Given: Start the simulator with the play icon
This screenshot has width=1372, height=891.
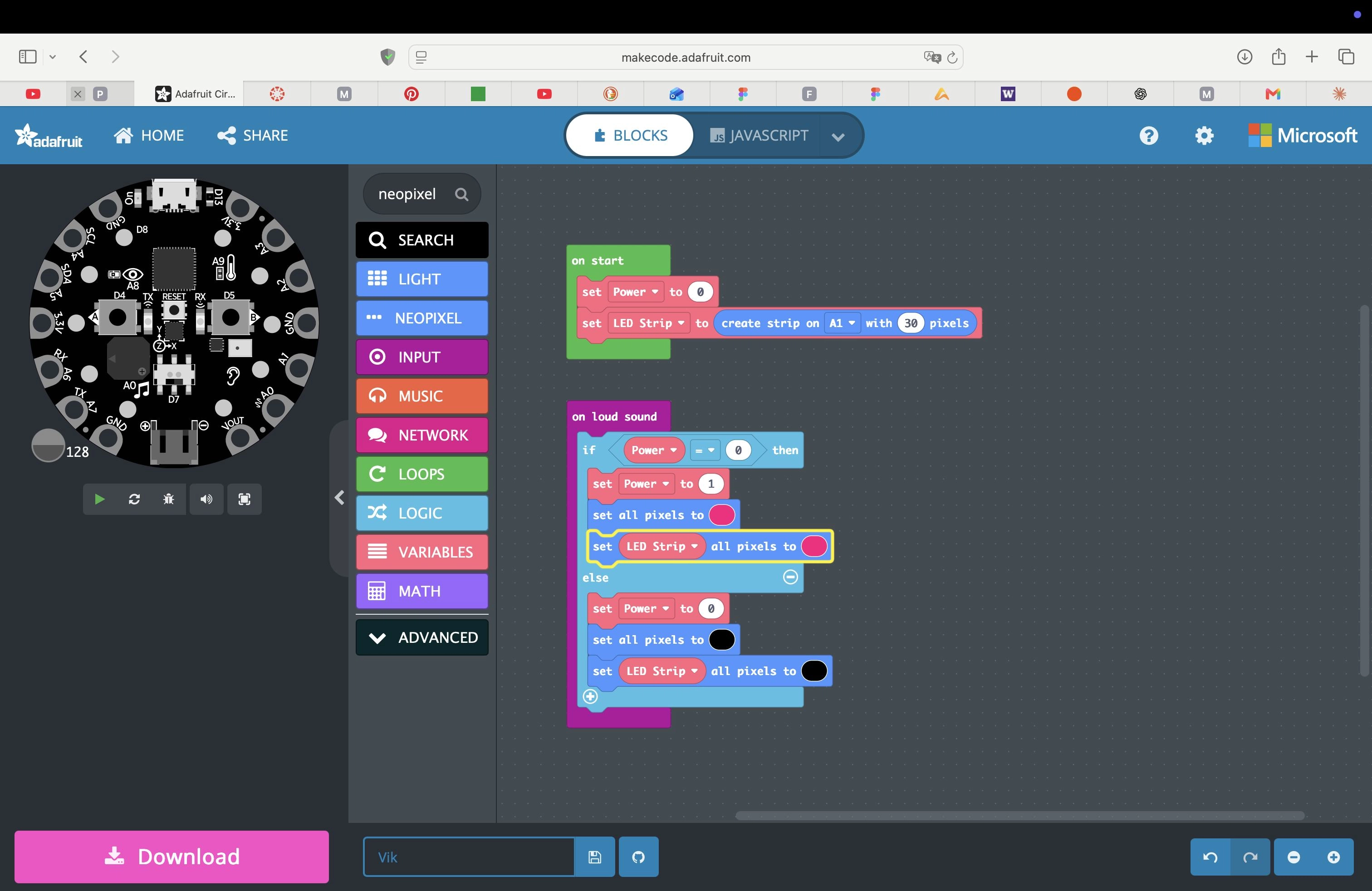Looking at the screenshot, I should click(x=99, y=499).
